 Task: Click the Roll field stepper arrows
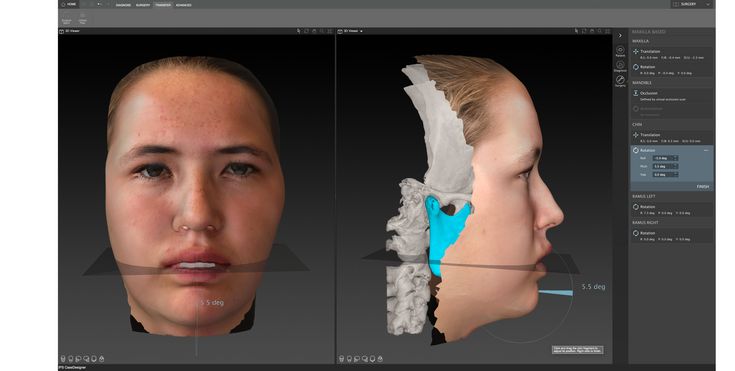click(x=675, y=158)
